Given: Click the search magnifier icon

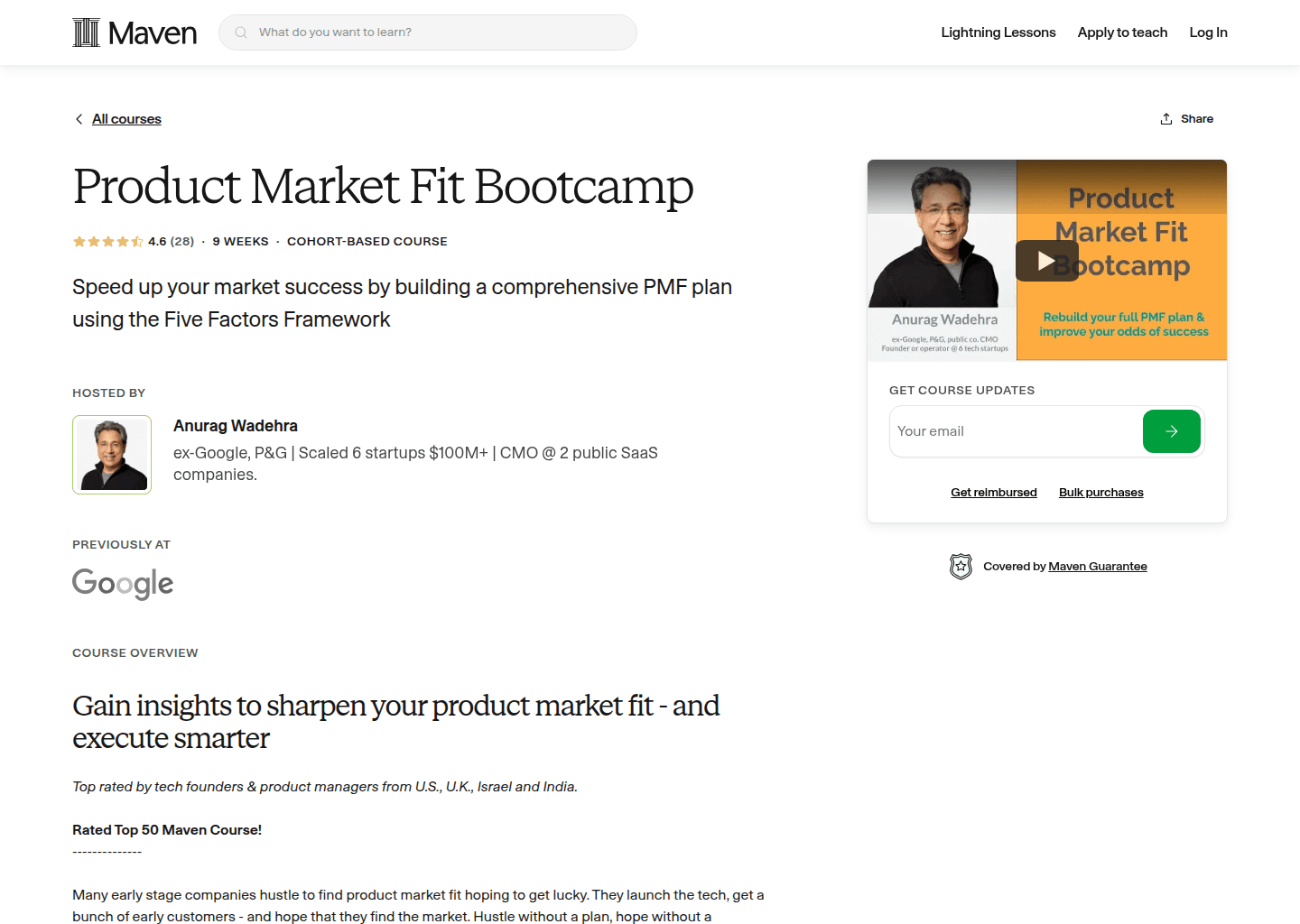Looking at the screenshot, I should 240,32.
